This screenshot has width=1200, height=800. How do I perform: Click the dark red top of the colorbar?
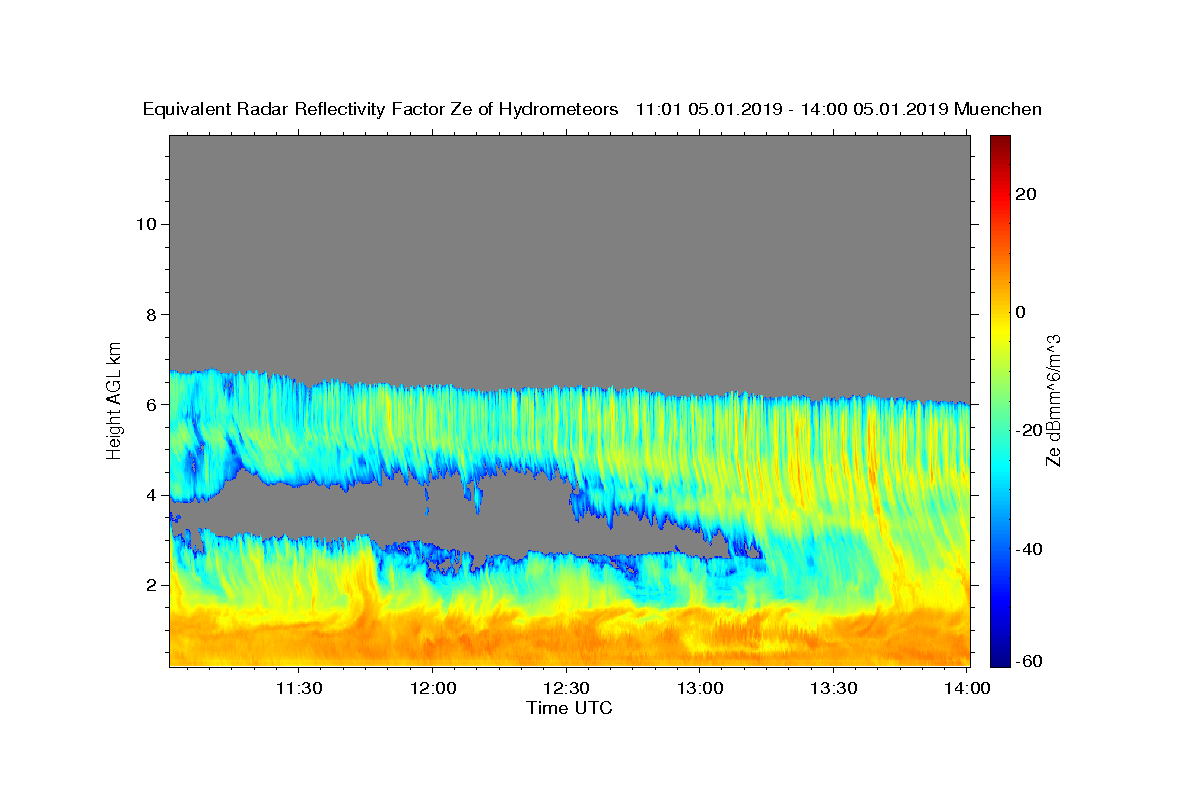[x=1000, y=145]
